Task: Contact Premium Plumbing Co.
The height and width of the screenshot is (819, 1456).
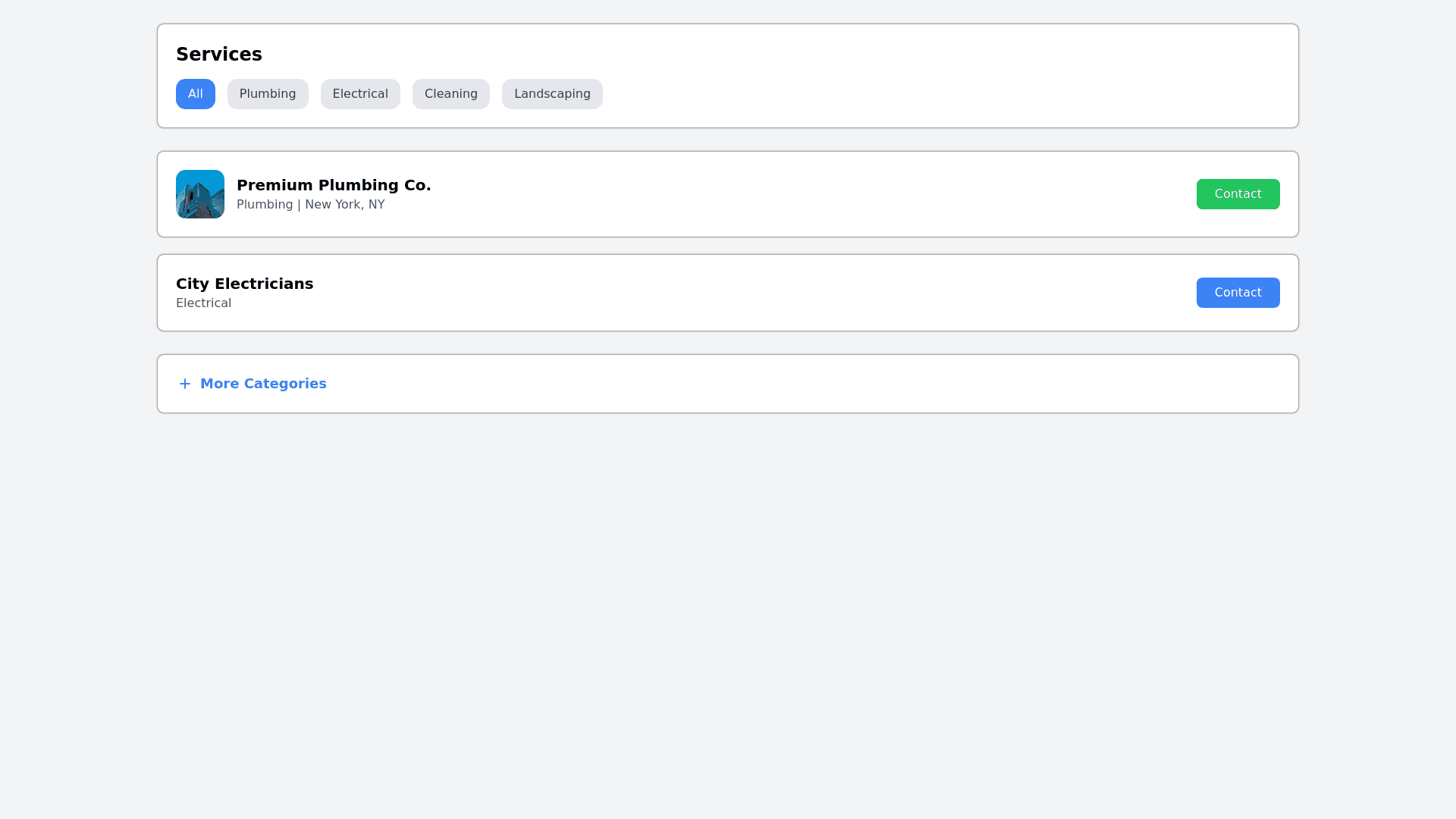Action: coord(1238,194)
